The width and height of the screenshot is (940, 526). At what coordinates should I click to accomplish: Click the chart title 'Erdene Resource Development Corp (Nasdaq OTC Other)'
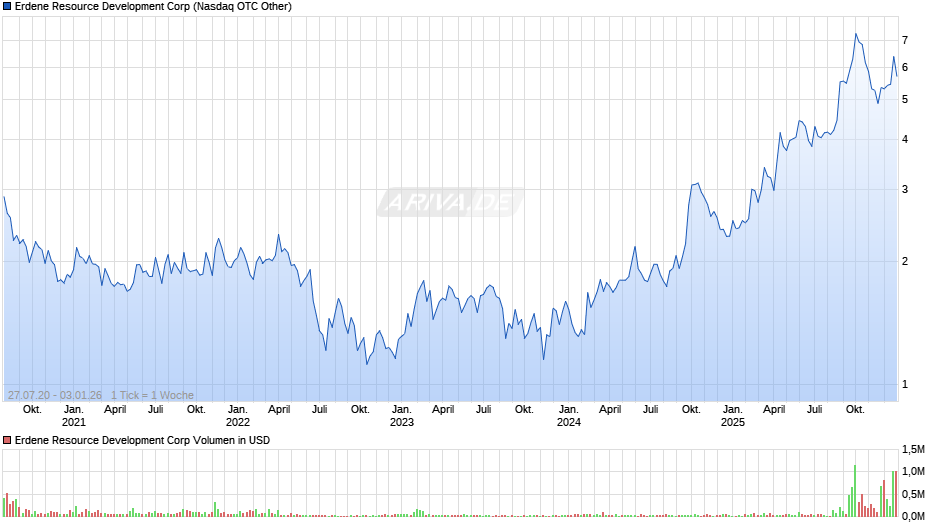coord(153,7)
